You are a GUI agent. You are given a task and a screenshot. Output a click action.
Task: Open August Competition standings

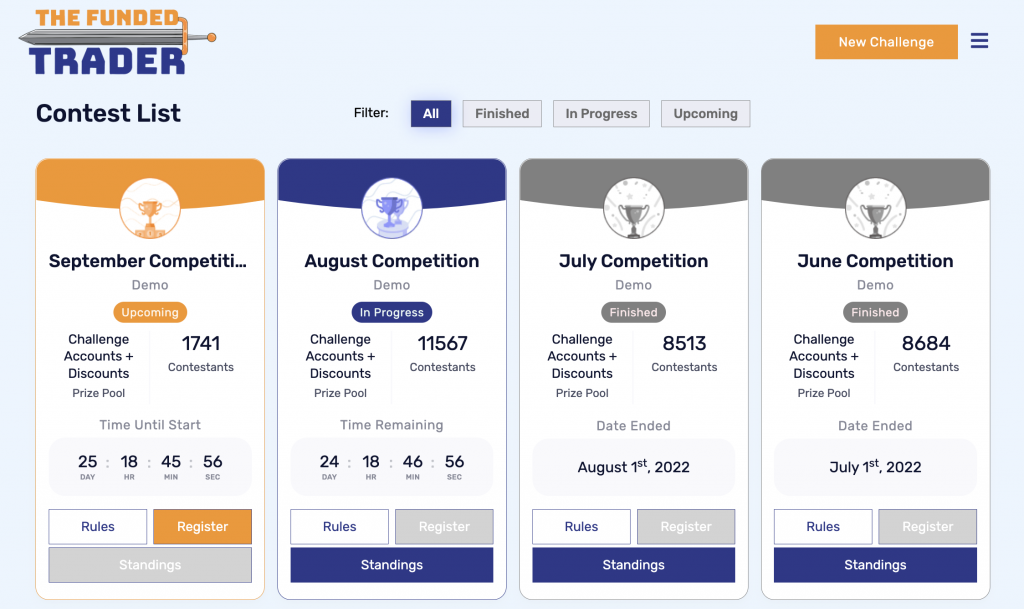click(392, 565)
